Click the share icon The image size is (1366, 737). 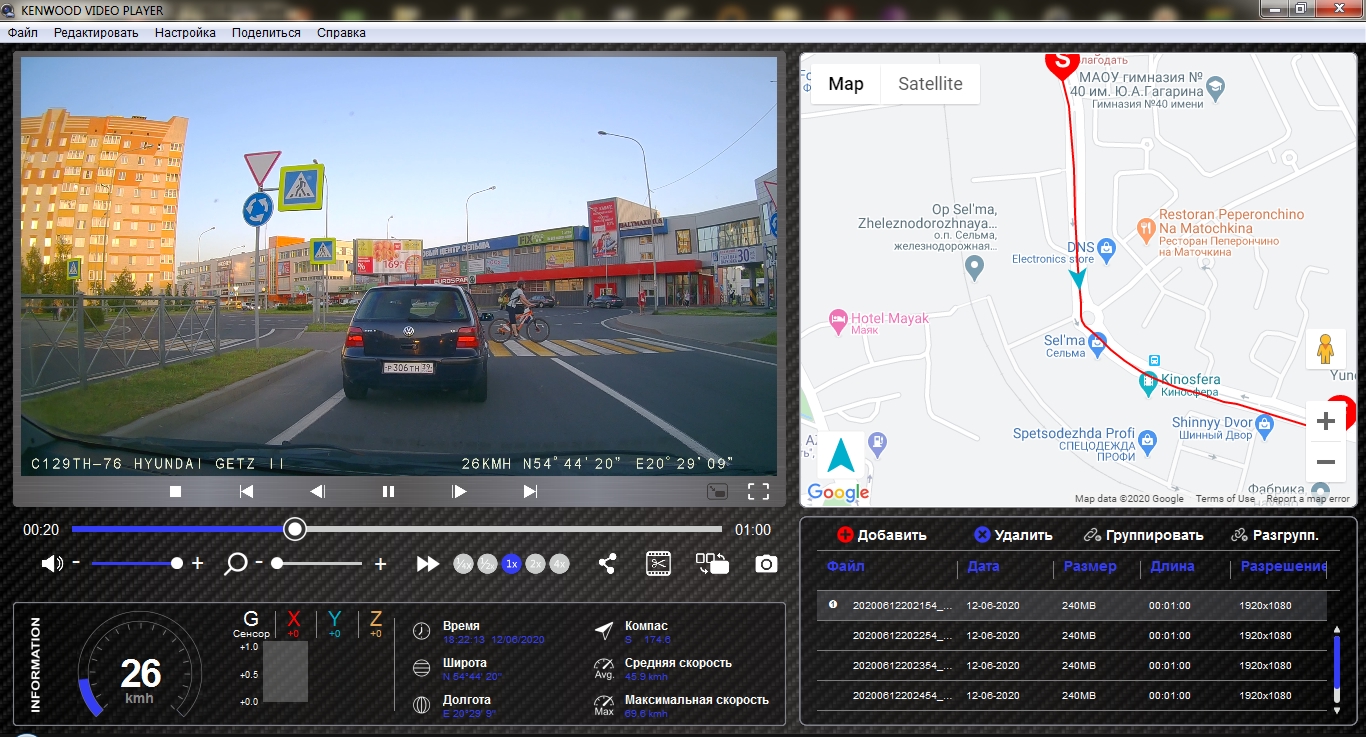(607, 564)
